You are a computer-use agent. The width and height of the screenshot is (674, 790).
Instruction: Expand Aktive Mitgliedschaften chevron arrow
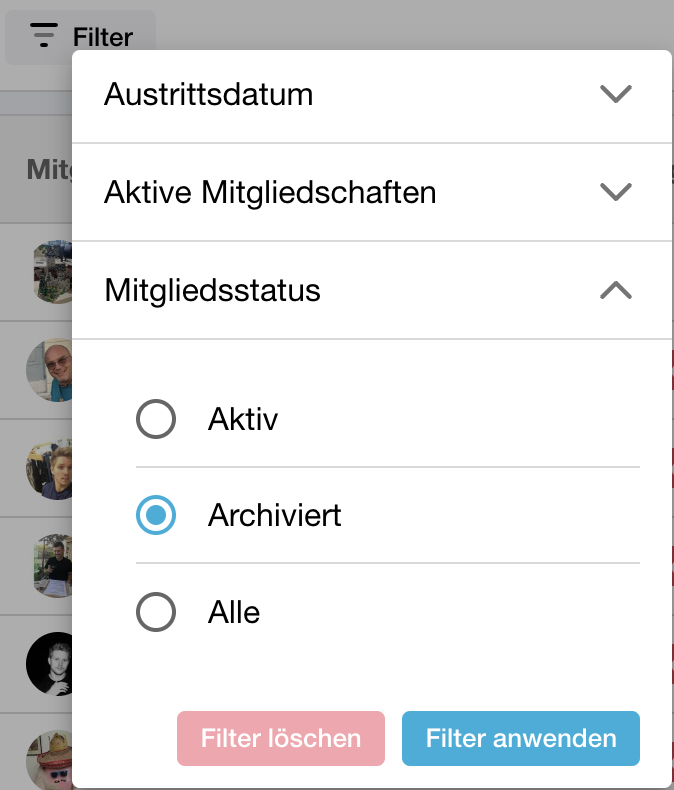616,192
